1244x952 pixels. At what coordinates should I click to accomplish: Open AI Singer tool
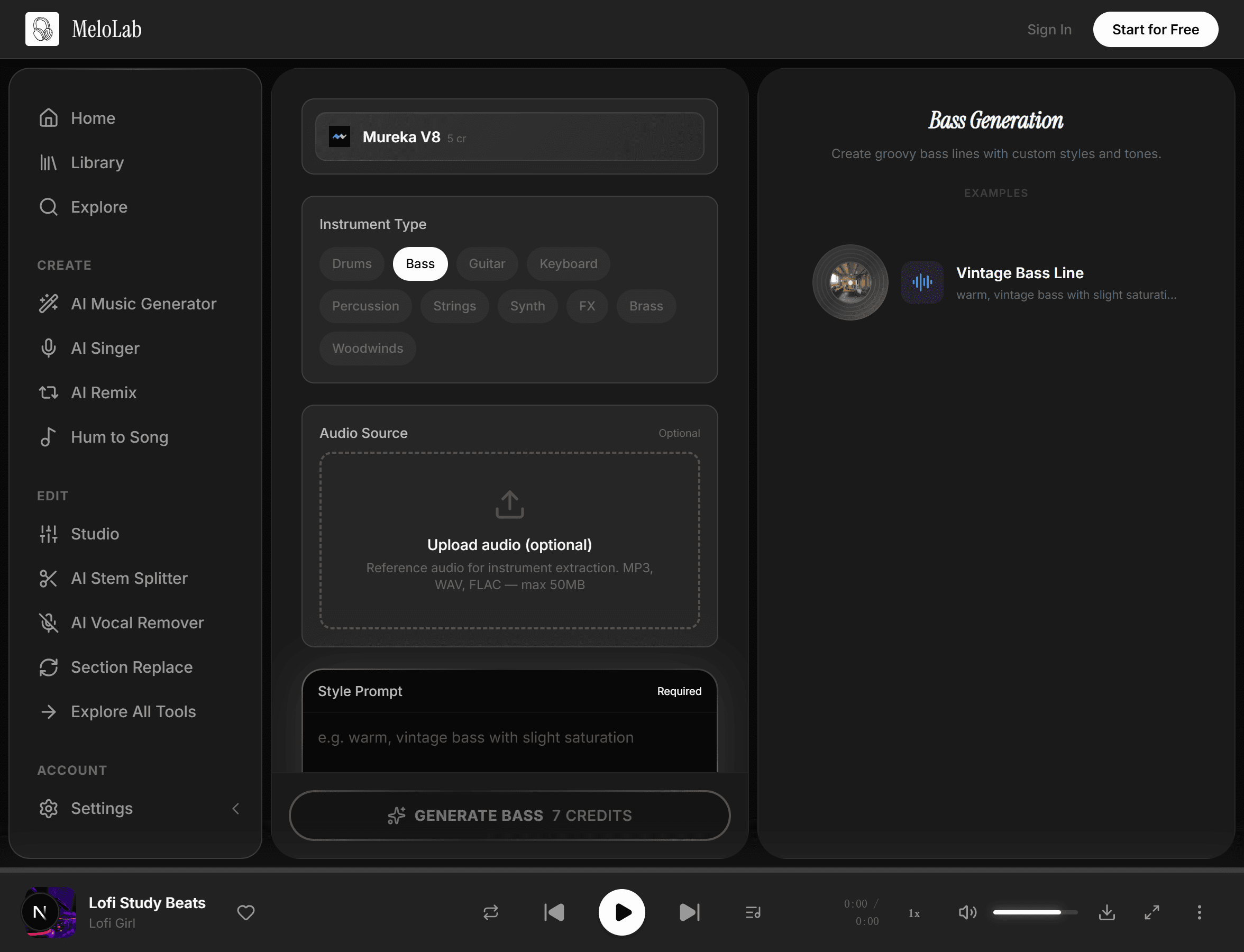click(135, 348)
